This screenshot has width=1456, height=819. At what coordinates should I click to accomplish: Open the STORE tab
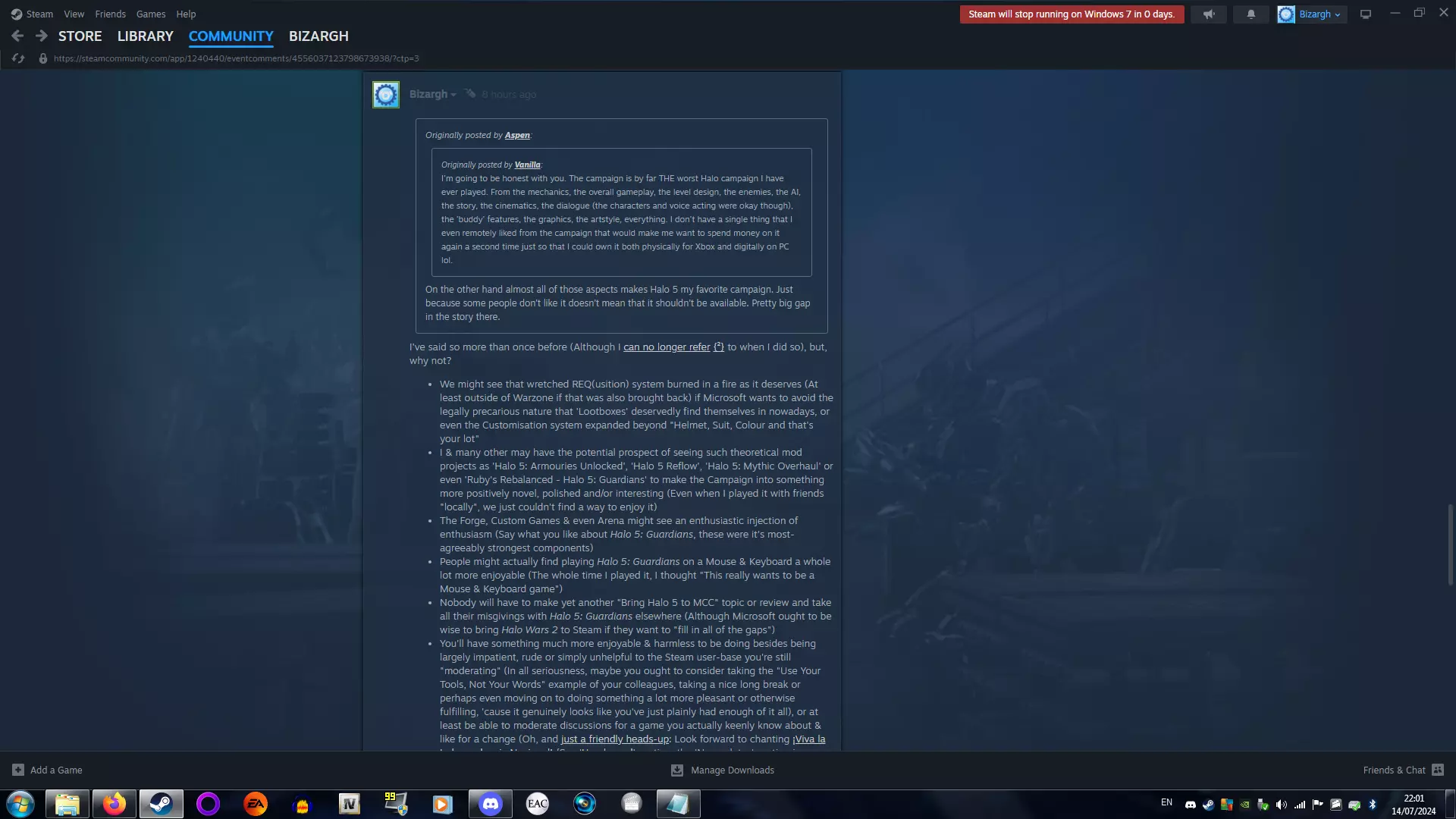click(80, 36)
